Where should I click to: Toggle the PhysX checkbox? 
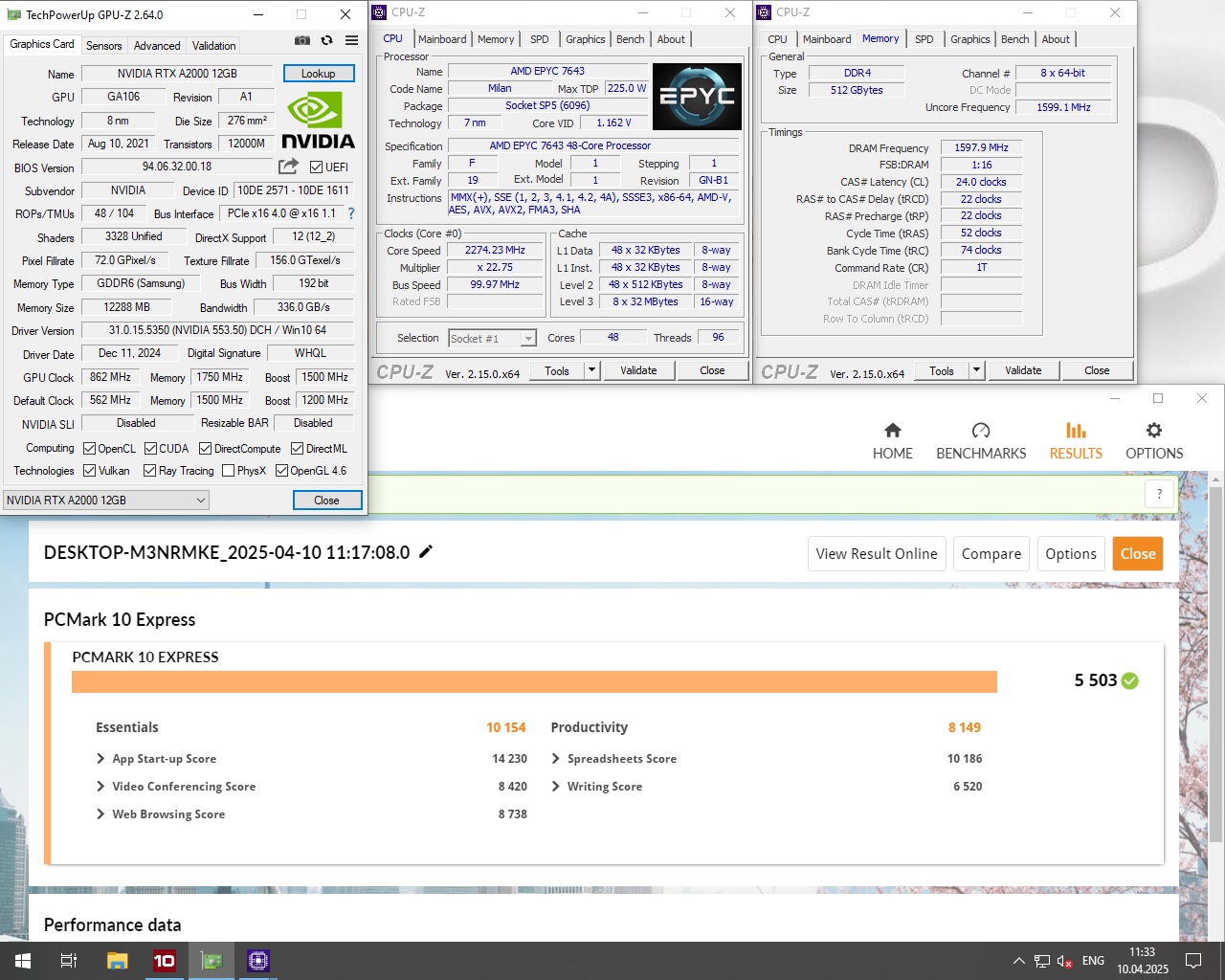click(229, 470)
